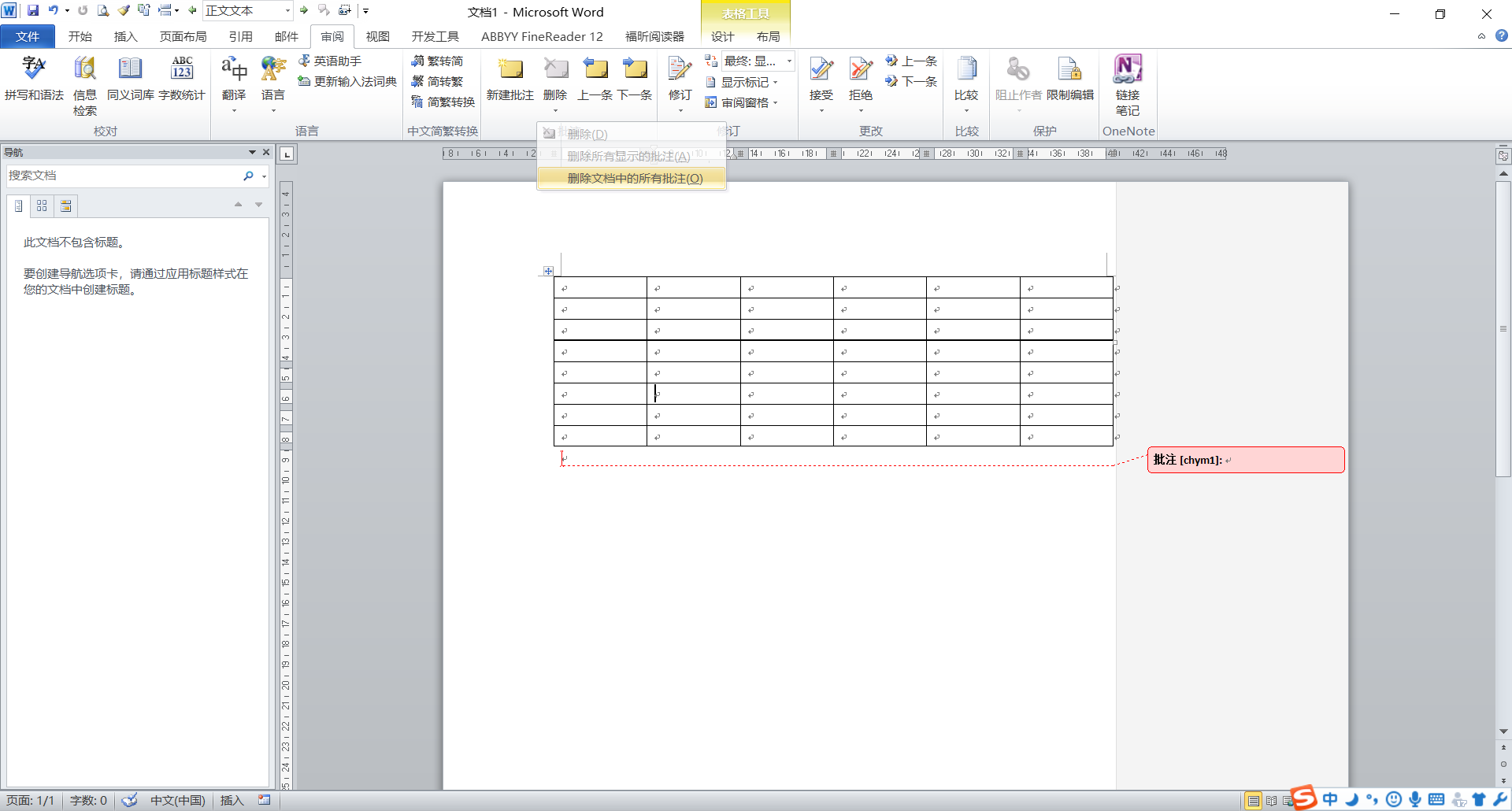Open the 信息检索 research tool

pyautogui.click(x=85, y=85)
